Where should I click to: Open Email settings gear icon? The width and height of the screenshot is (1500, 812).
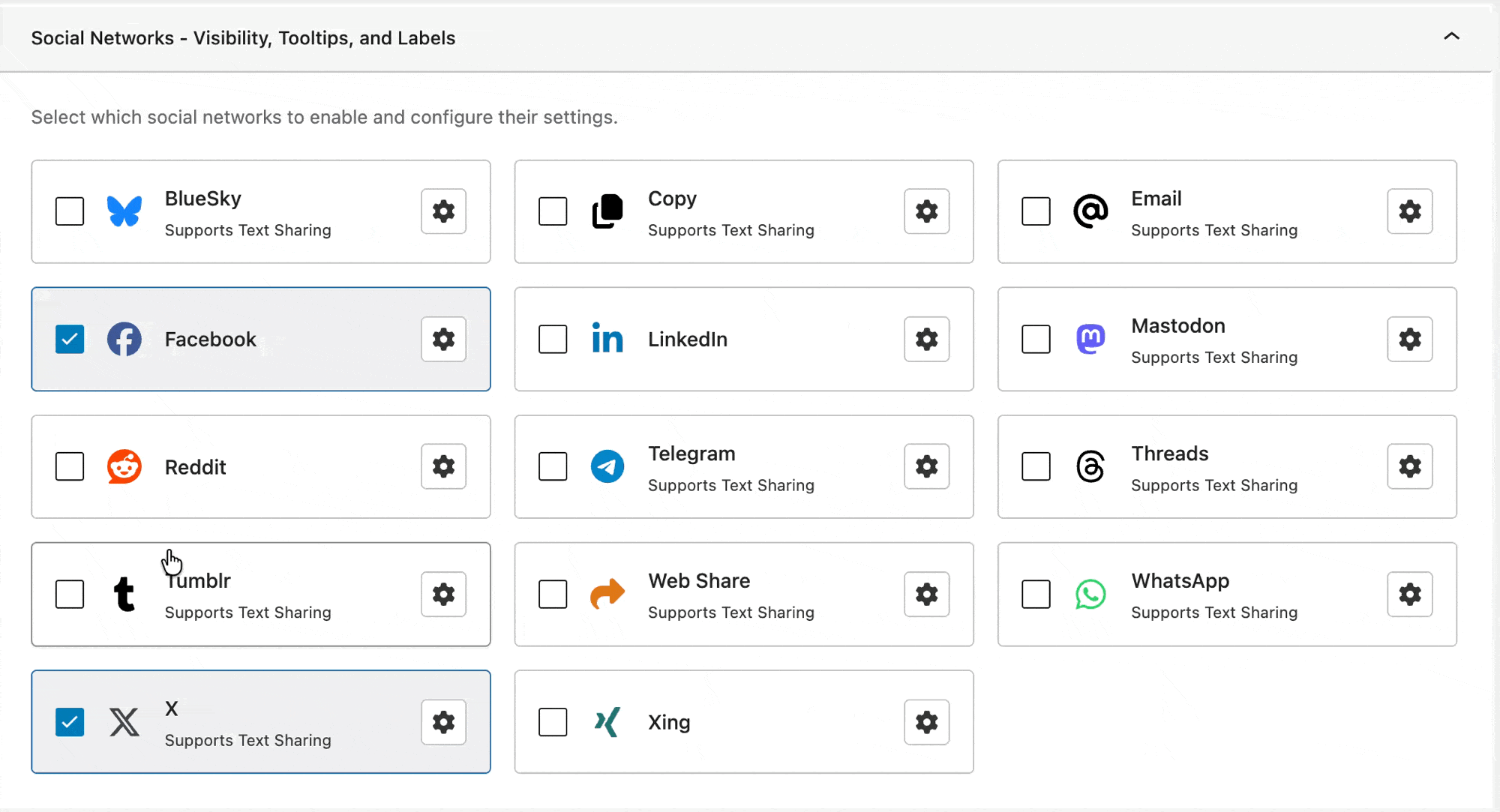1409,211
